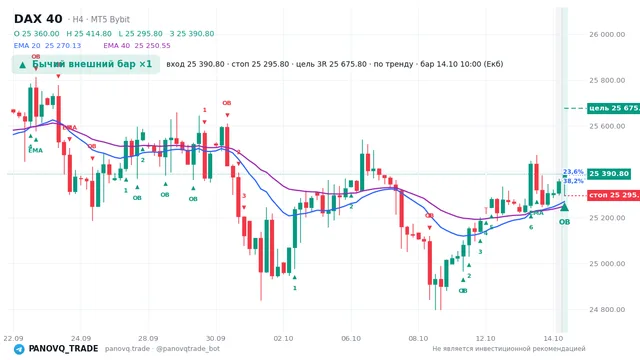Click the 08.10 date axis label
The width and height of the screenshot is (640, 360).
(x=418, y=338)
